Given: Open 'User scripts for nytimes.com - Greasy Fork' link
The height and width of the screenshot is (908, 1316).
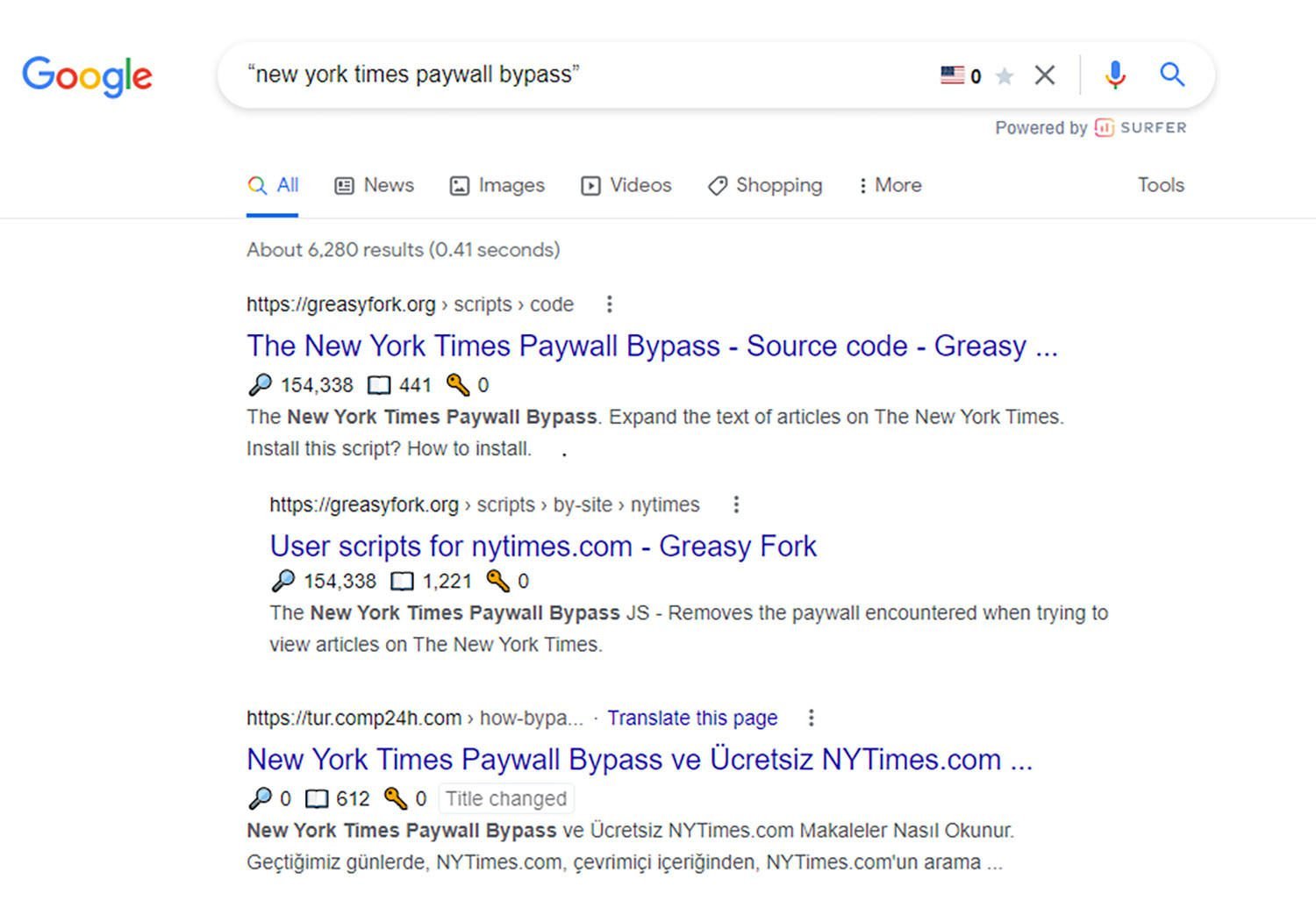Looking at the screenshot, I should (543, 546).
